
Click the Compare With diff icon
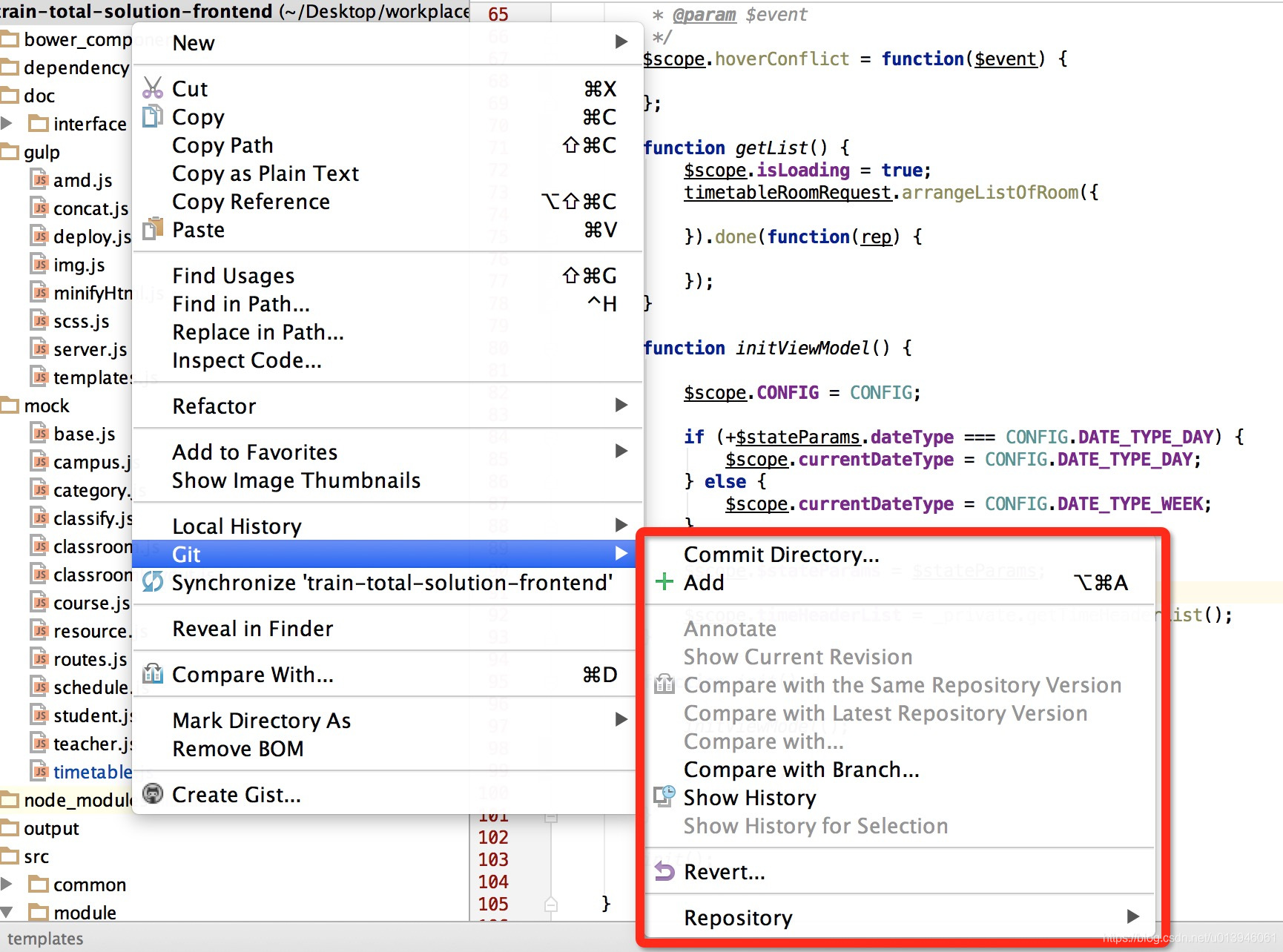pyautogui.click(x=153, y=674)
